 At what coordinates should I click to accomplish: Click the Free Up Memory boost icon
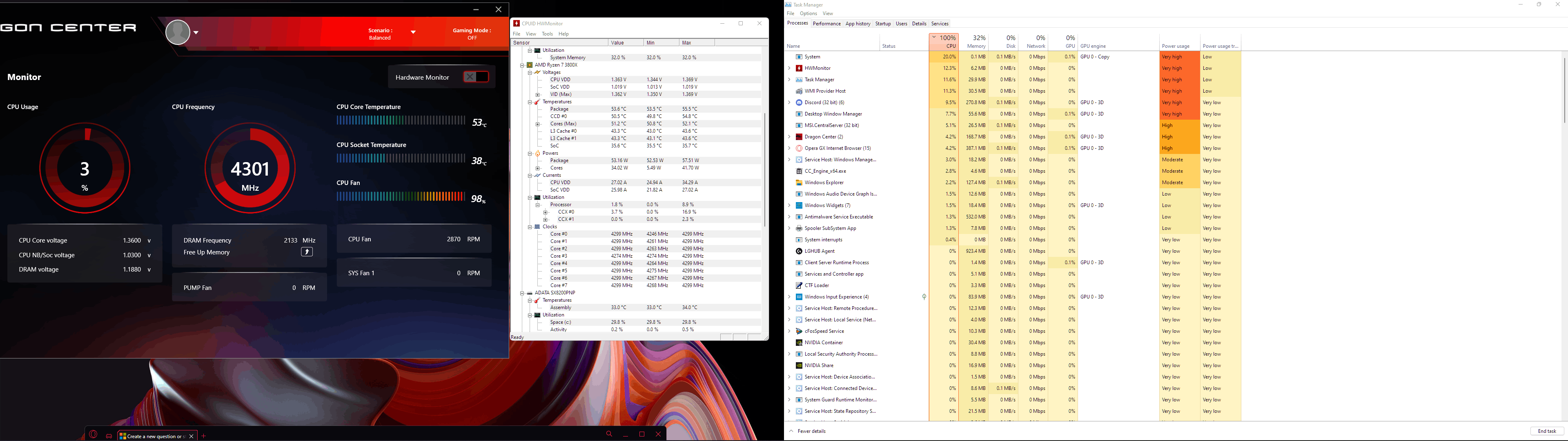(x=307, y=252)
